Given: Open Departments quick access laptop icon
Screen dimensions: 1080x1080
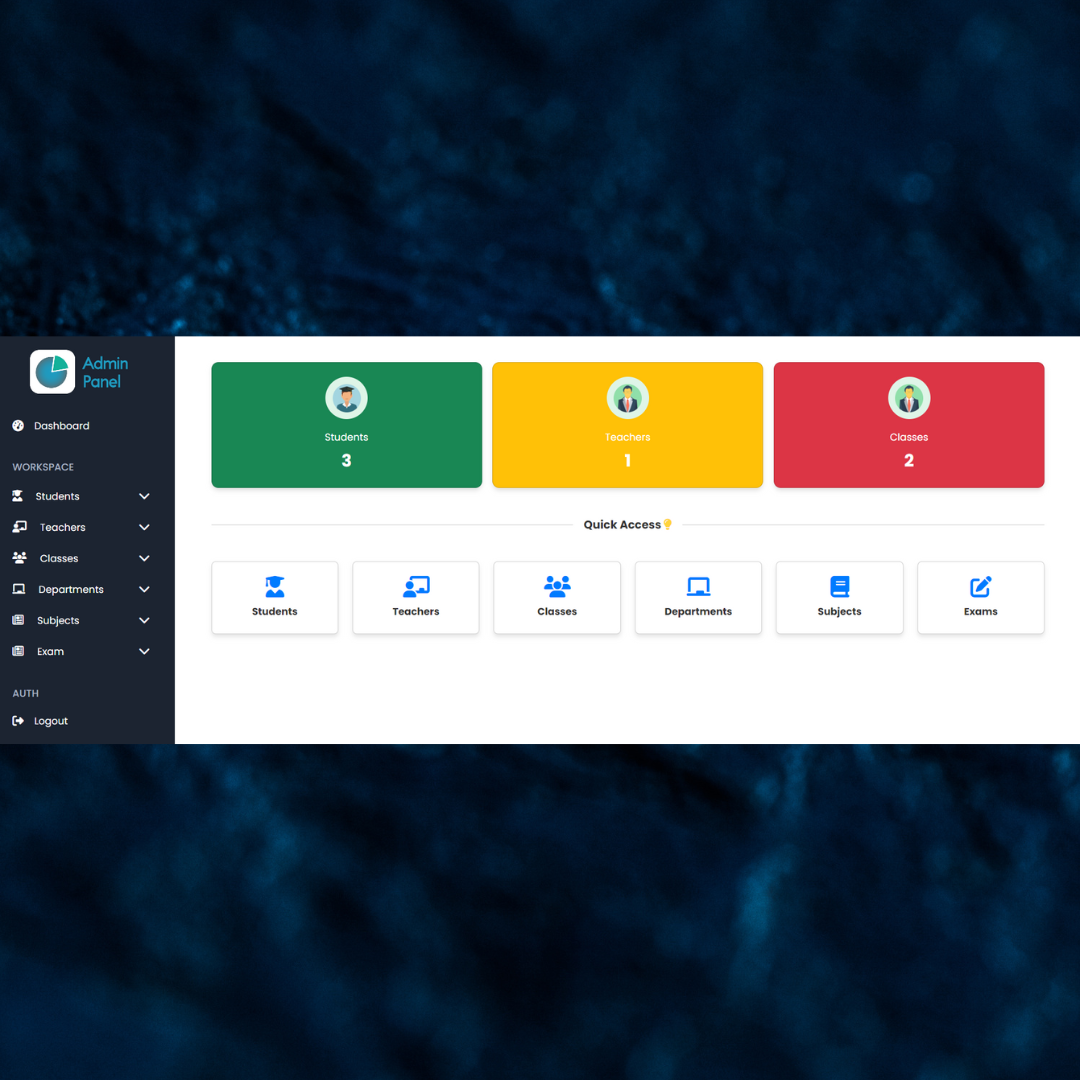Looking at the screenshot, I should point(698,587).
